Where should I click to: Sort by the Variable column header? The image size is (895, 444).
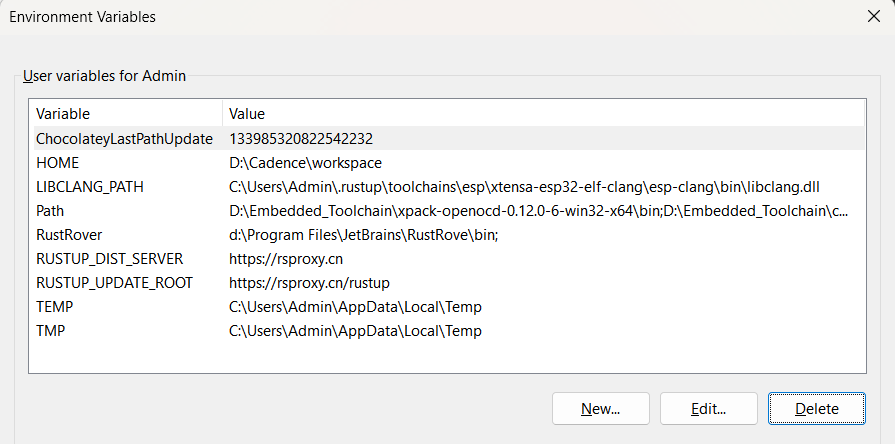125,114
